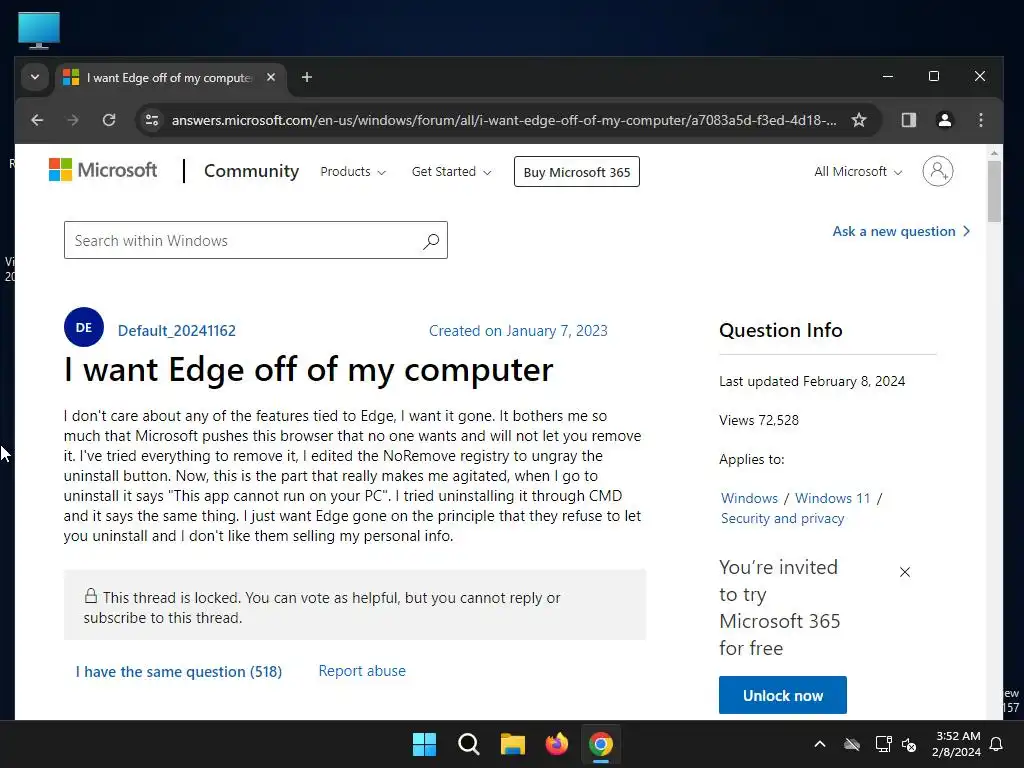
Task: Open Chrome side panel
Action: coord(908,120)
